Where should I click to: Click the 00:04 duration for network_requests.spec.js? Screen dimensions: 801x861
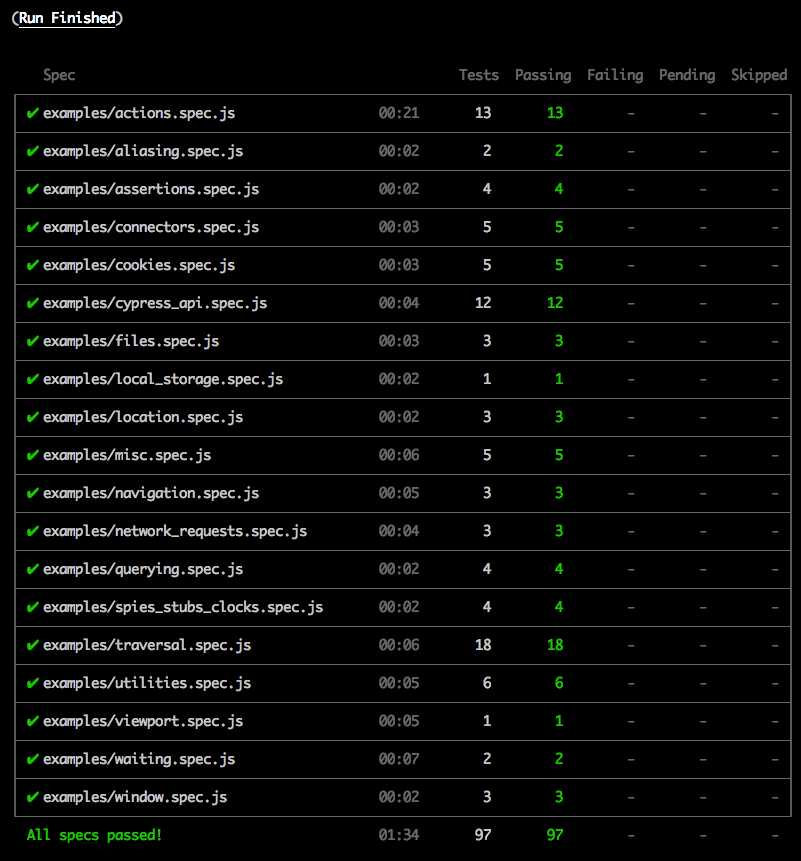pos(399,531)
